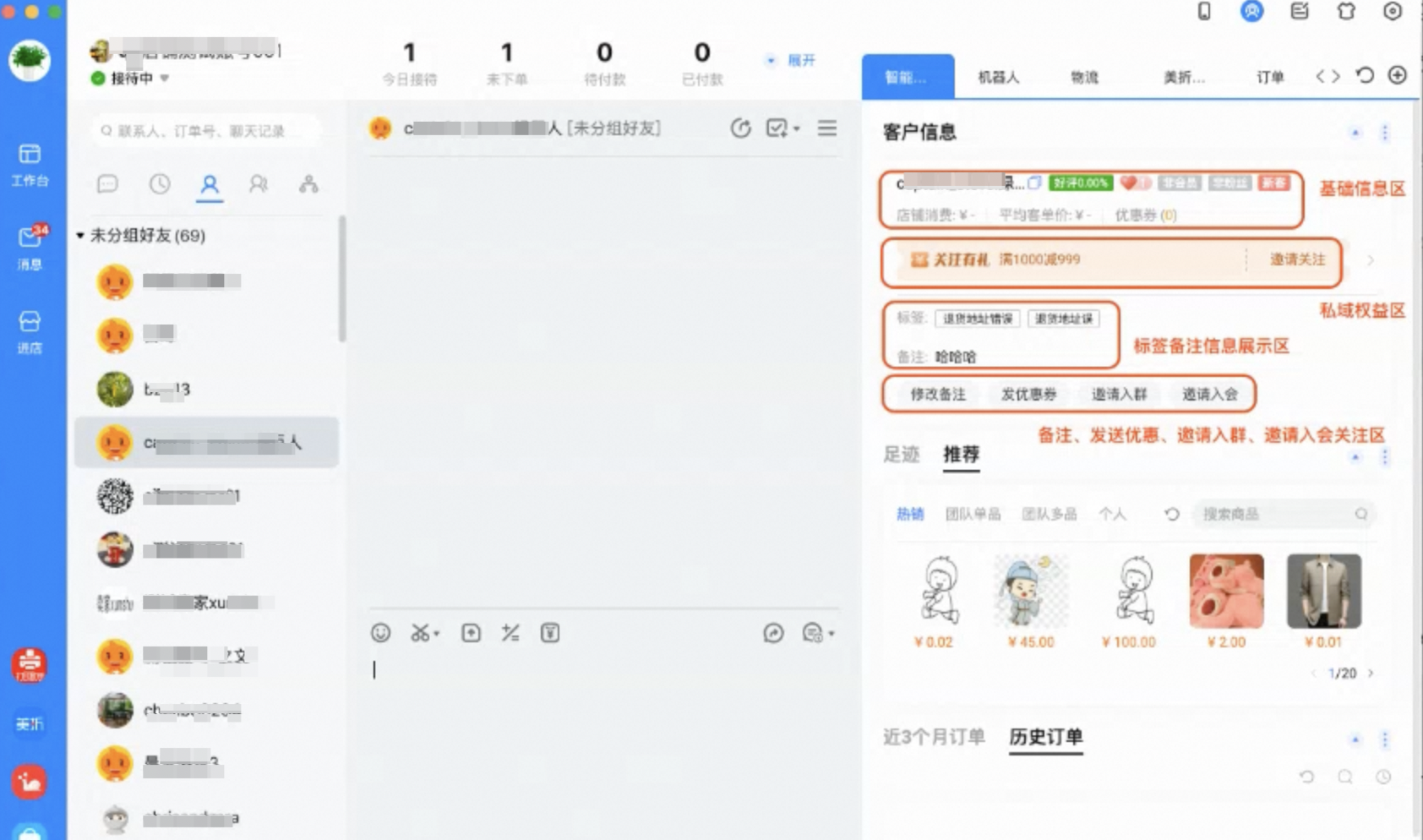Click the upload file icon in the chat toolbar
The height and width of the screenshot is (840, 1423).
[471, 633]
